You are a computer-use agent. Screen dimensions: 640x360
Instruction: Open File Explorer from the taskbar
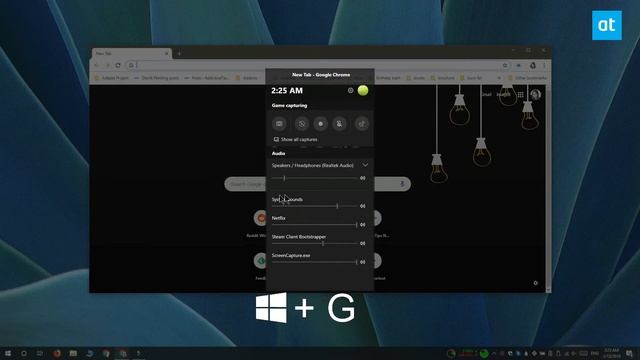(x=73, y=353)
